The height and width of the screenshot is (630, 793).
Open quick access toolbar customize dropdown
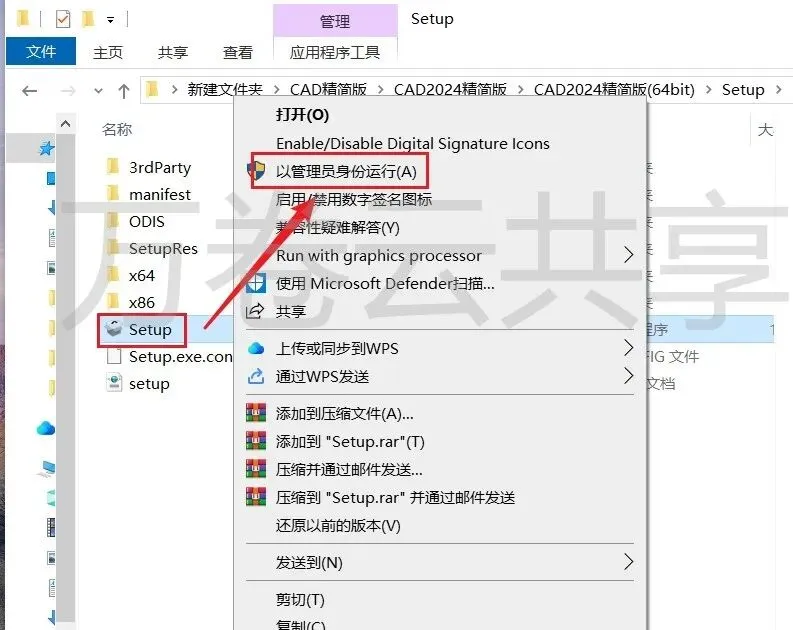click(x=110, y=20)
